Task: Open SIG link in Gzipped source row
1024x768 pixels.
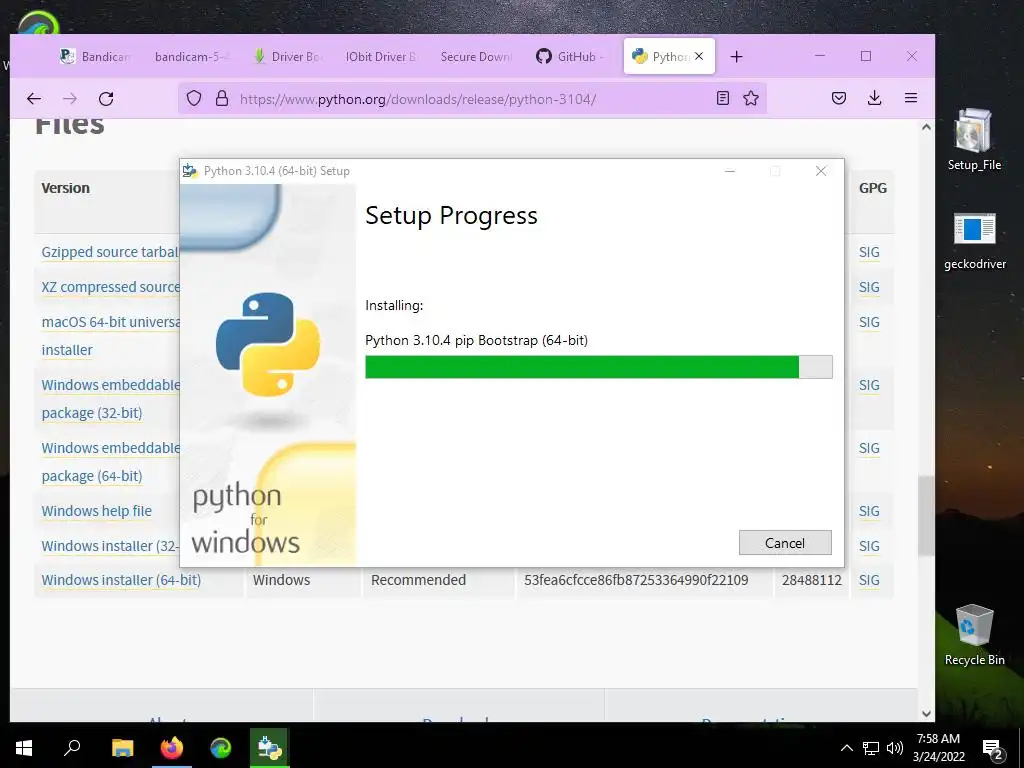Action: (869, 252)
